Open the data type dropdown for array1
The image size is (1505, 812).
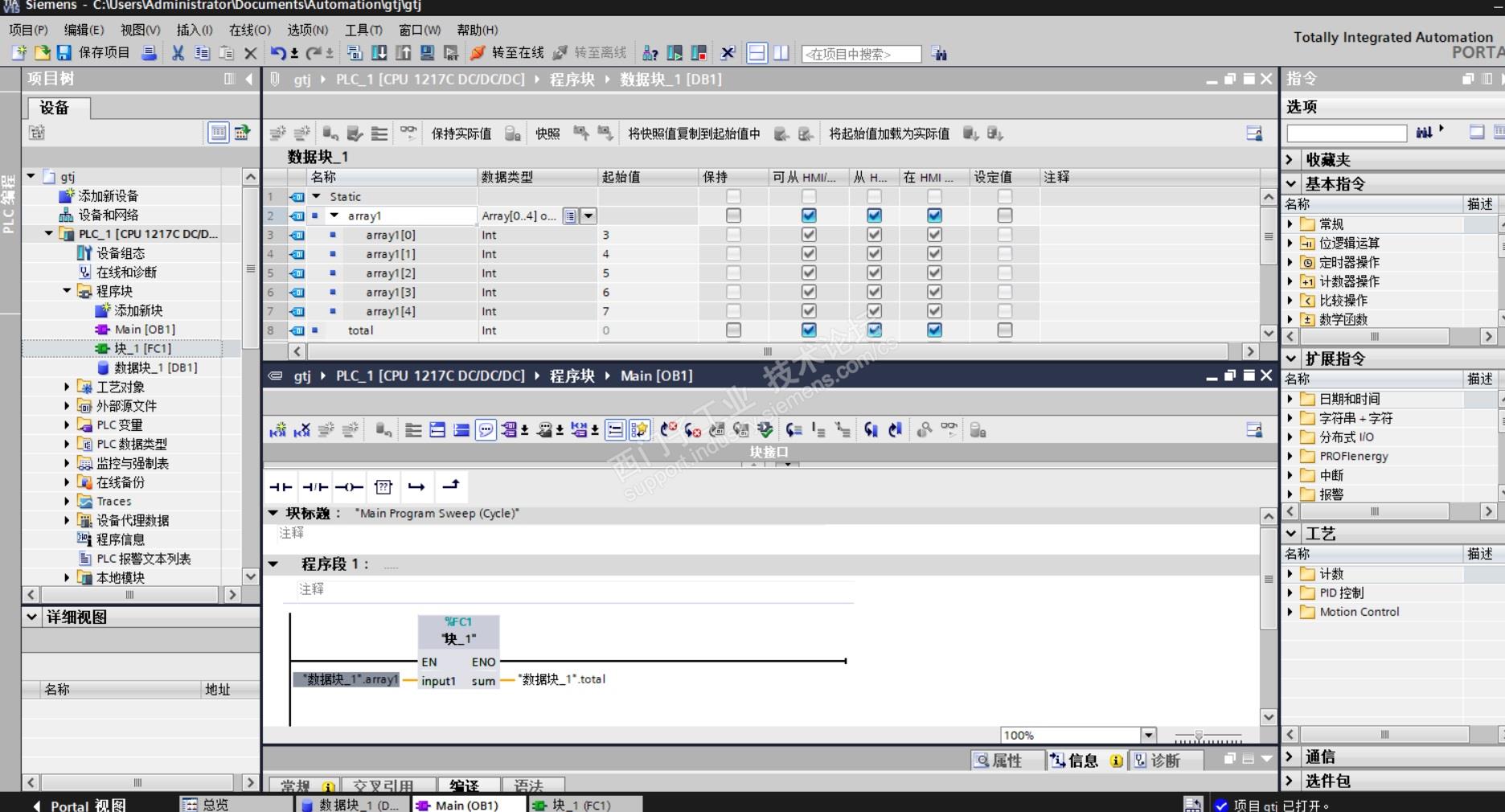[588, 215]
